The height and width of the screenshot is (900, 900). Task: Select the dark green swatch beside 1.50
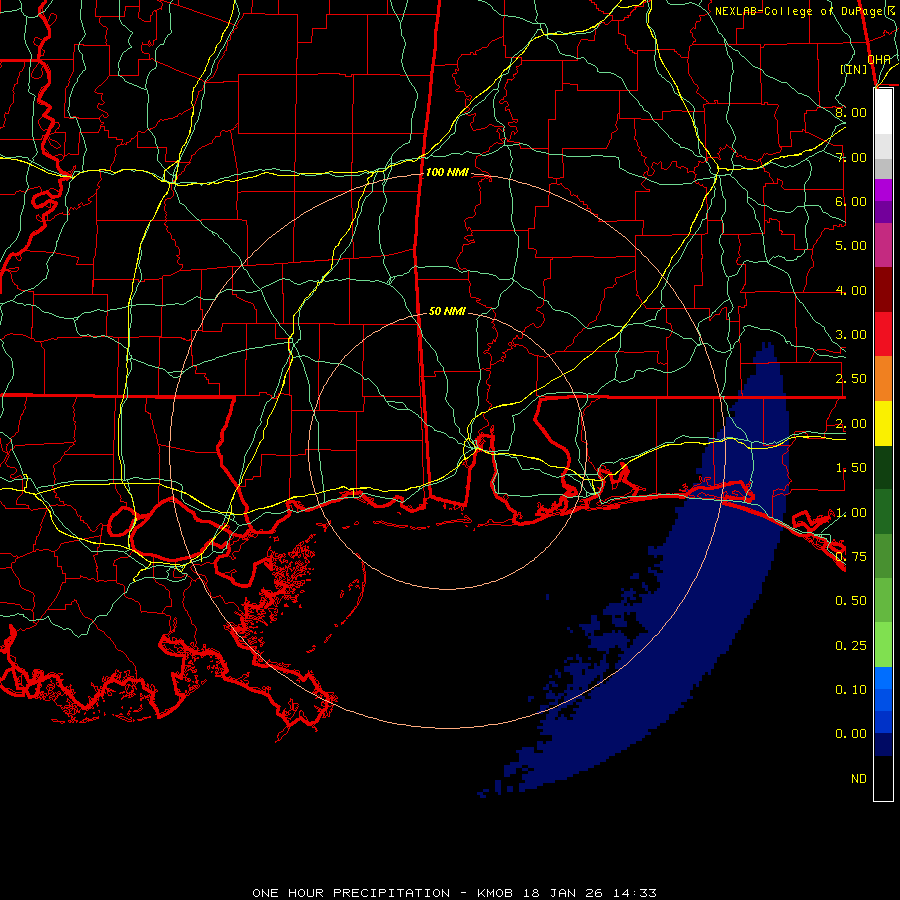point(883,467)
